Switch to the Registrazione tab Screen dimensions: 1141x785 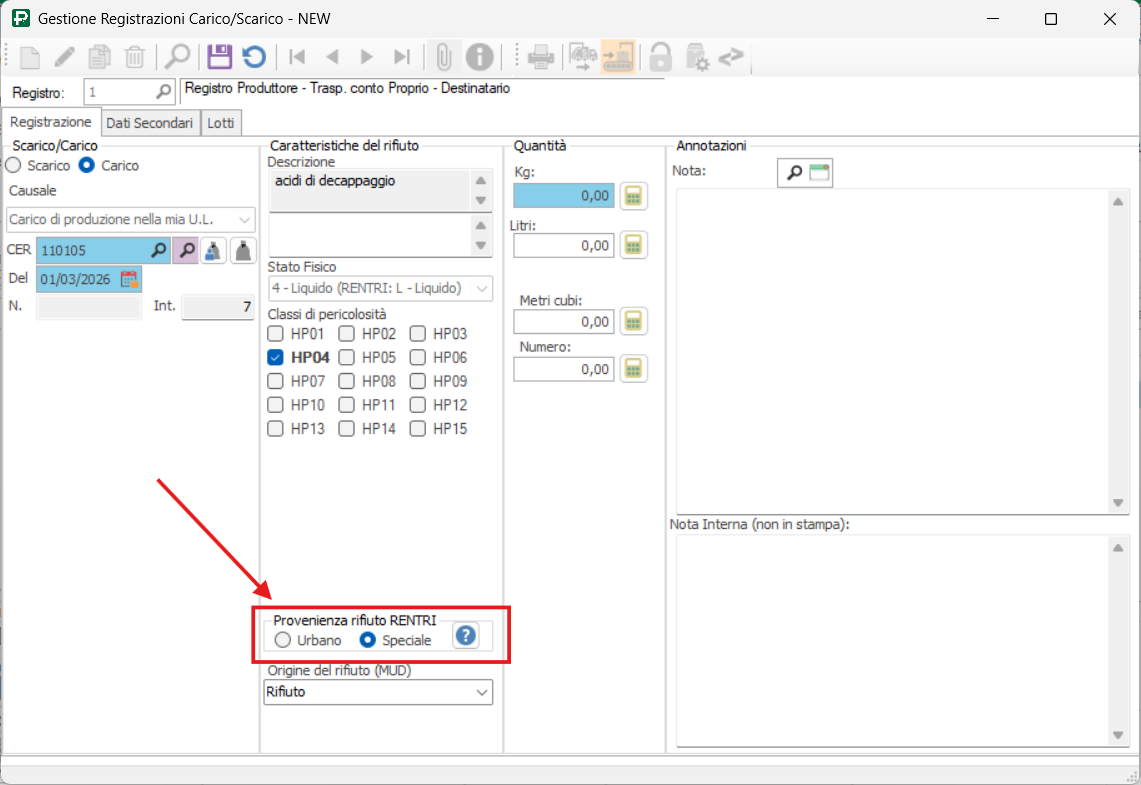coord(51,121)
